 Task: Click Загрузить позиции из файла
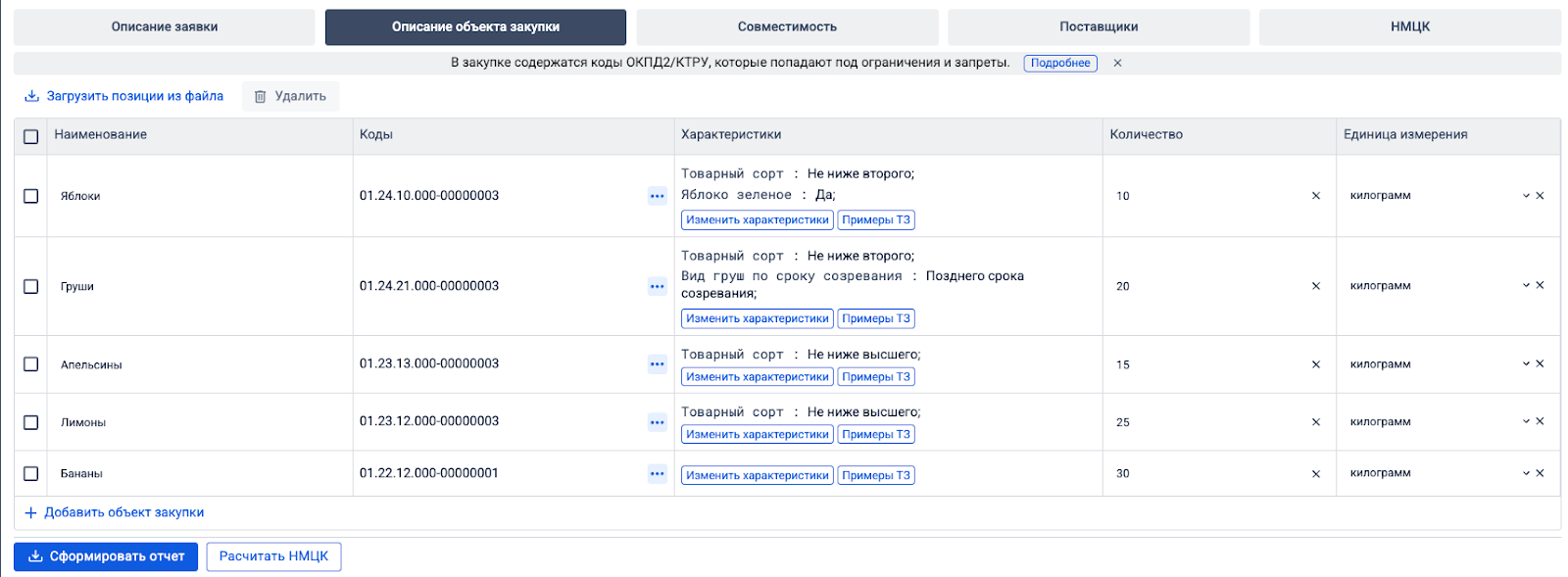pos(123,96)
